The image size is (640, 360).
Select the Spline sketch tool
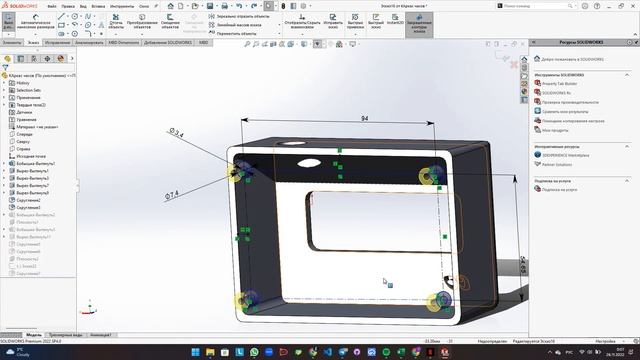(88, 16)
